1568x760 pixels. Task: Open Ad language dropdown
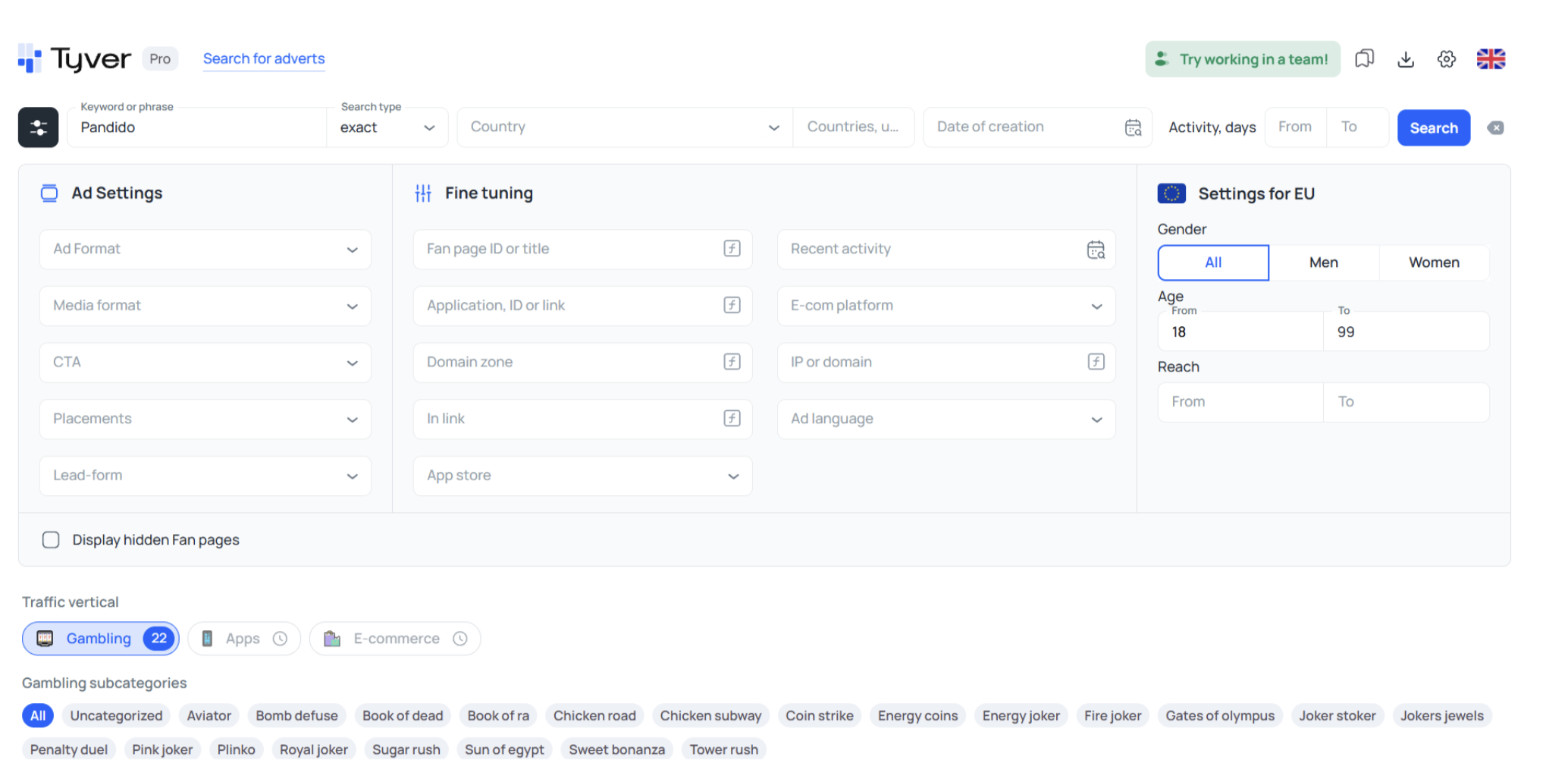point(946,419)
